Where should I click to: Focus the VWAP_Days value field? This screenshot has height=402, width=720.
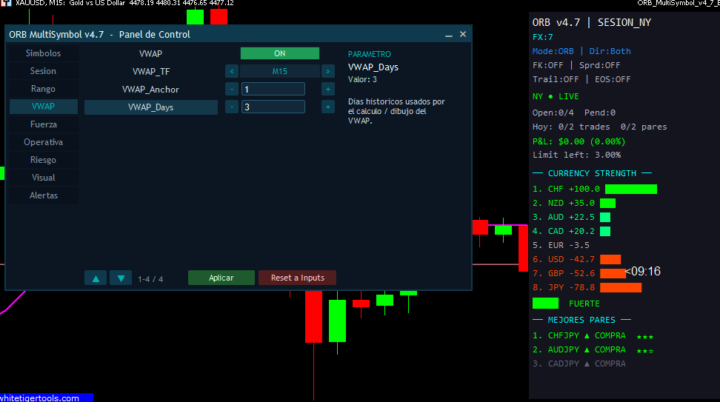(x=273, y=107)
